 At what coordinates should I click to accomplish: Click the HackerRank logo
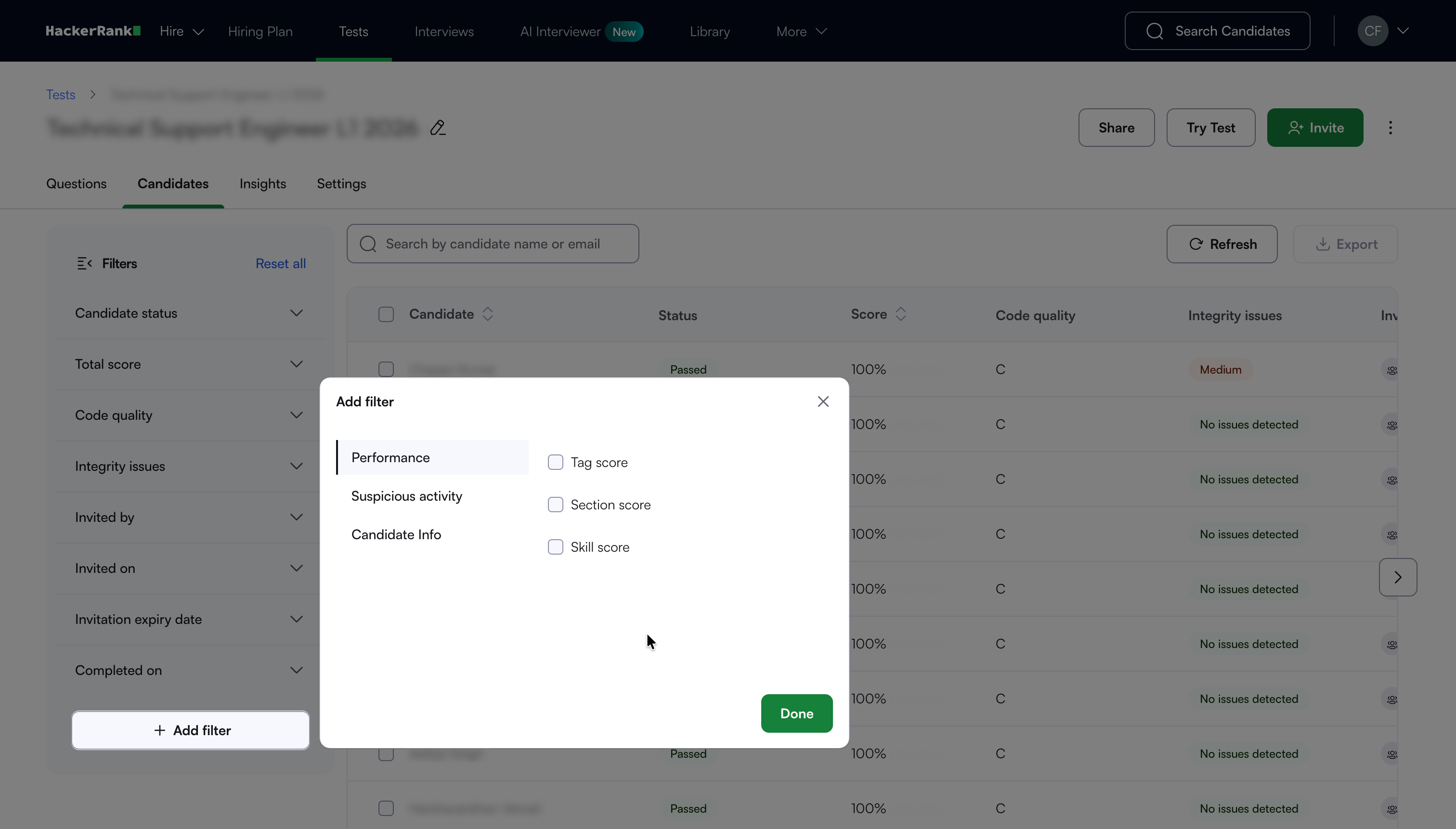coord(93,31)
